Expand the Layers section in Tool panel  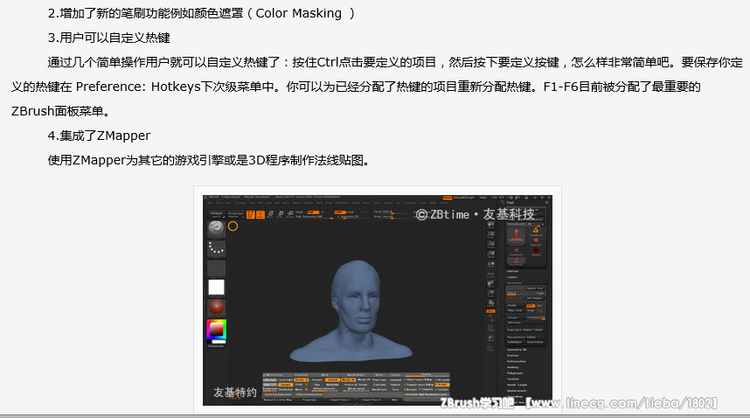(512, 277)
